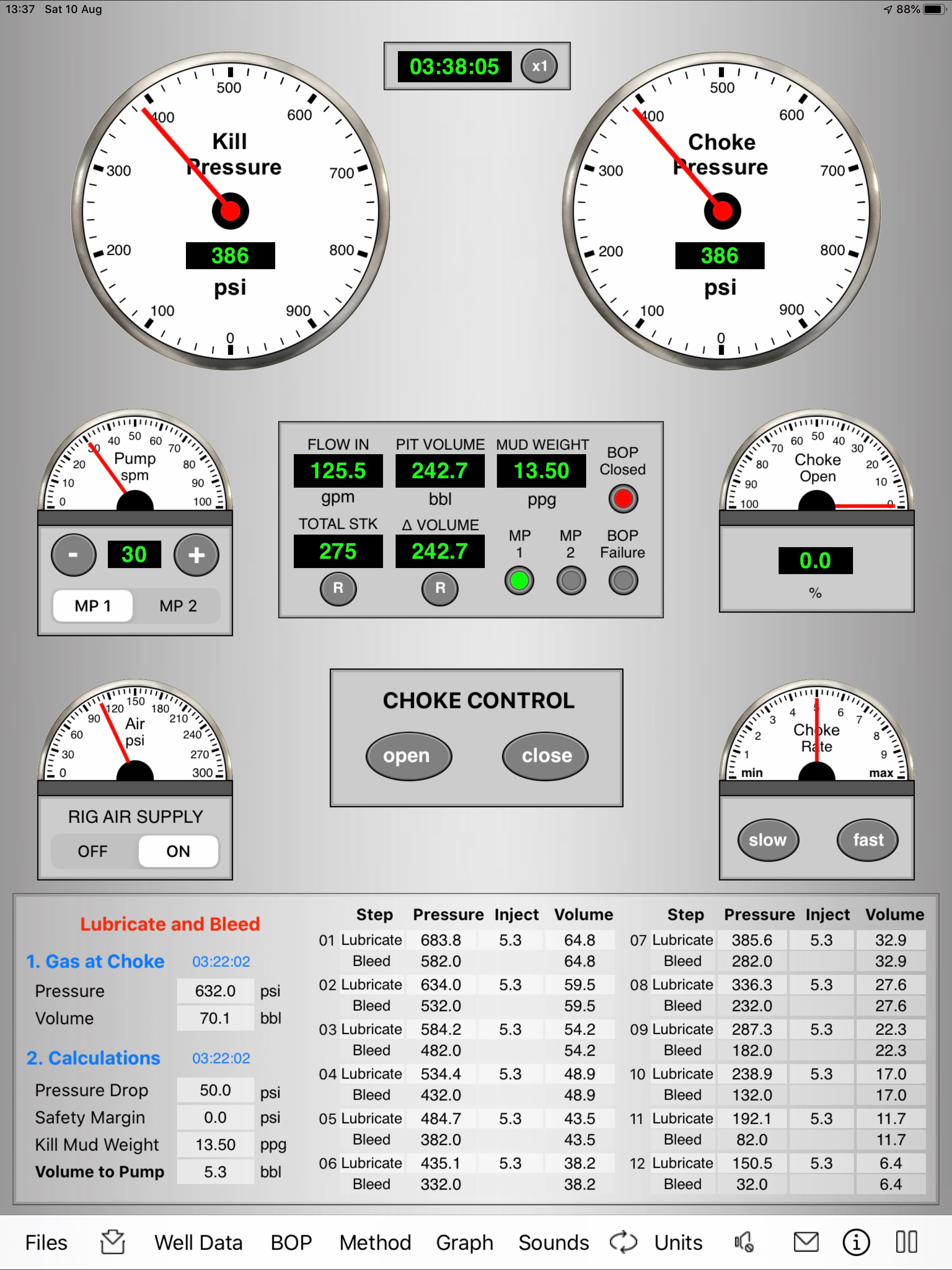
Task: Show app information via the info icon
Action: 855,1241
